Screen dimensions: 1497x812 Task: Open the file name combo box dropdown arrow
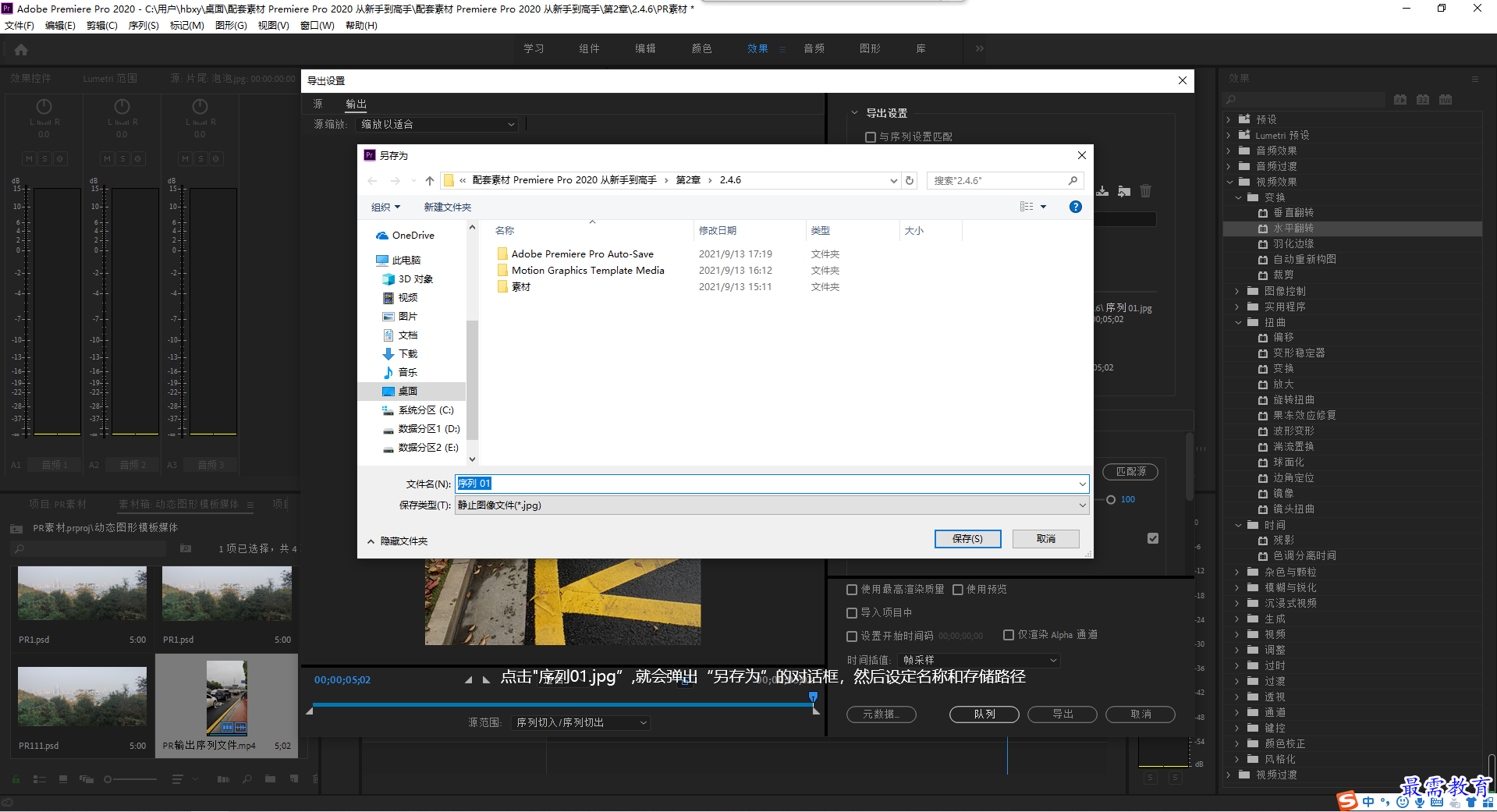pos(1082,484)
